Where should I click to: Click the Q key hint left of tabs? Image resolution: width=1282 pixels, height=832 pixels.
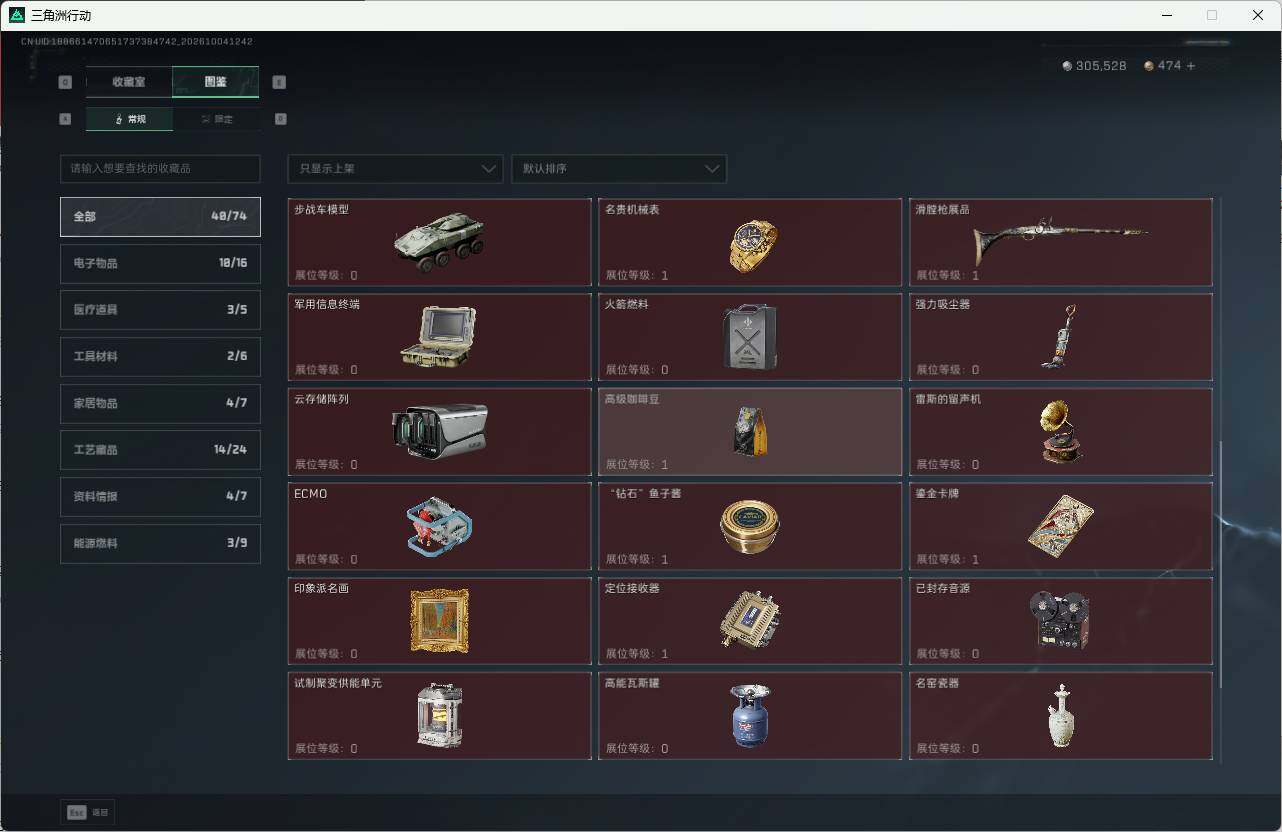point(66,82)
